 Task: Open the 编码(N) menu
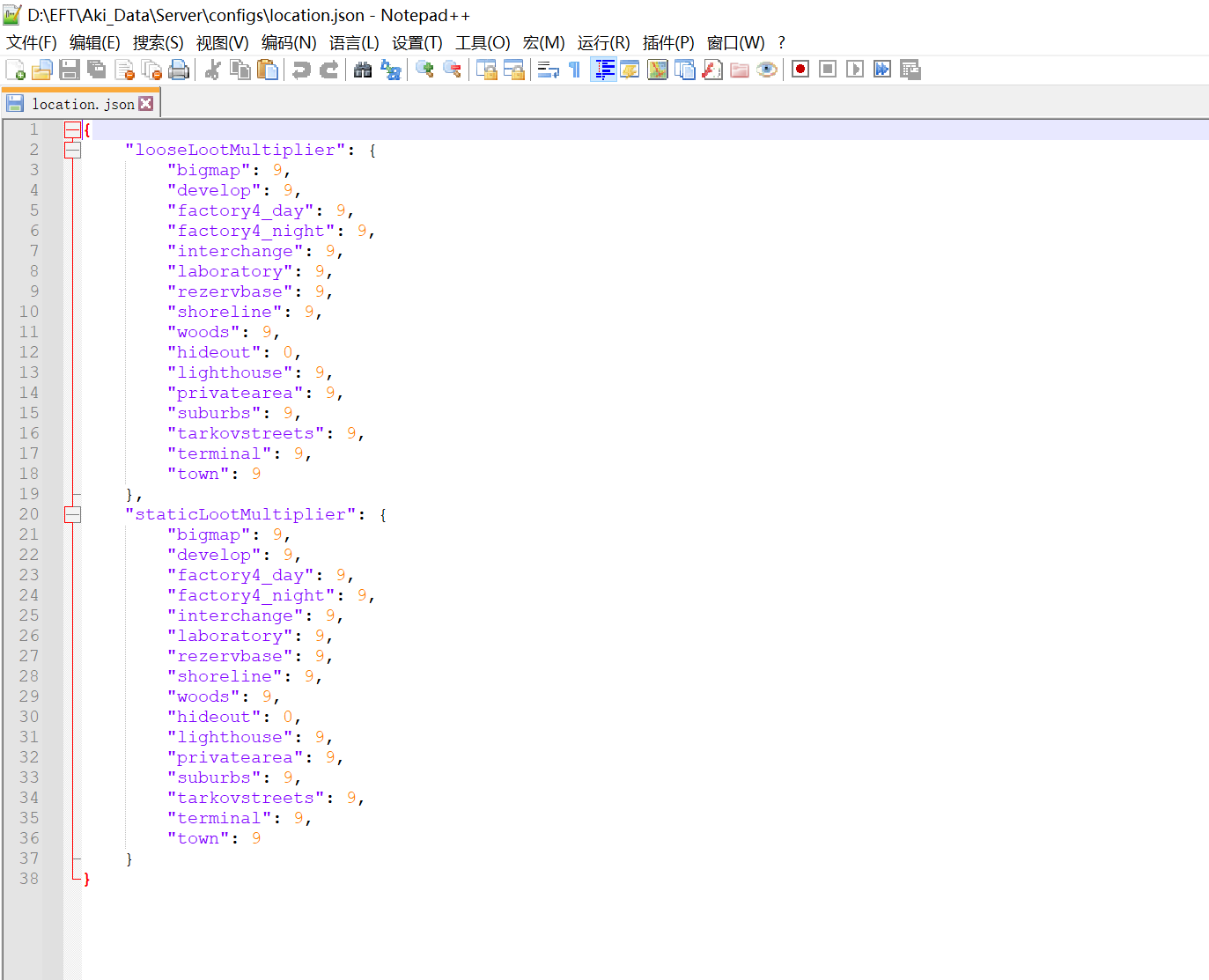(289, 42)
